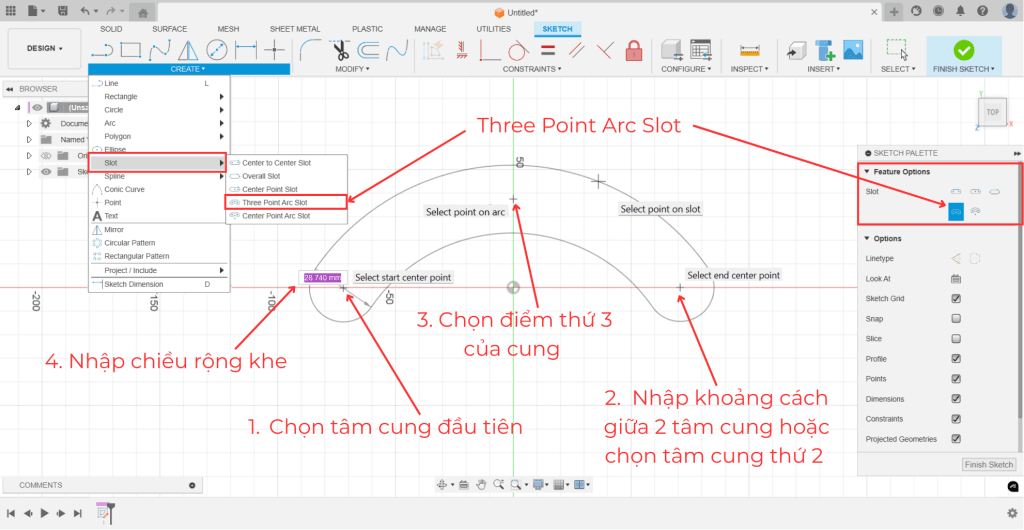
Task: Select Three Point Arc Slot menu item
Action: [274, 202]
